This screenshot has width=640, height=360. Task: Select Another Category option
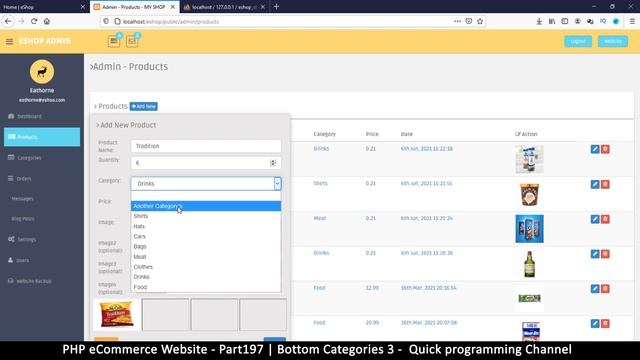(x=206, y=206)
